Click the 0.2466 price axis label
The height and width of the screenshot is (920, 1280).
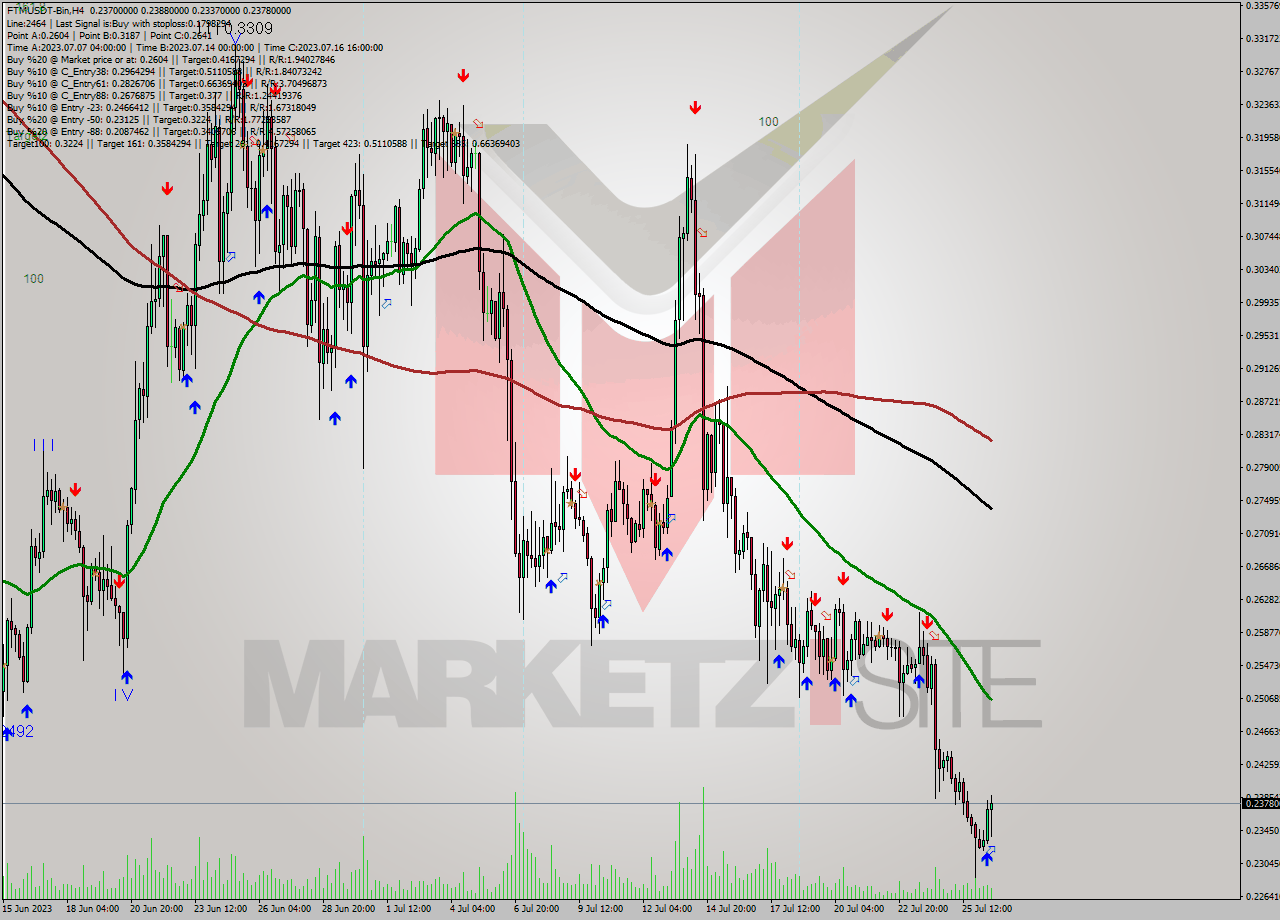(1261, 731)
